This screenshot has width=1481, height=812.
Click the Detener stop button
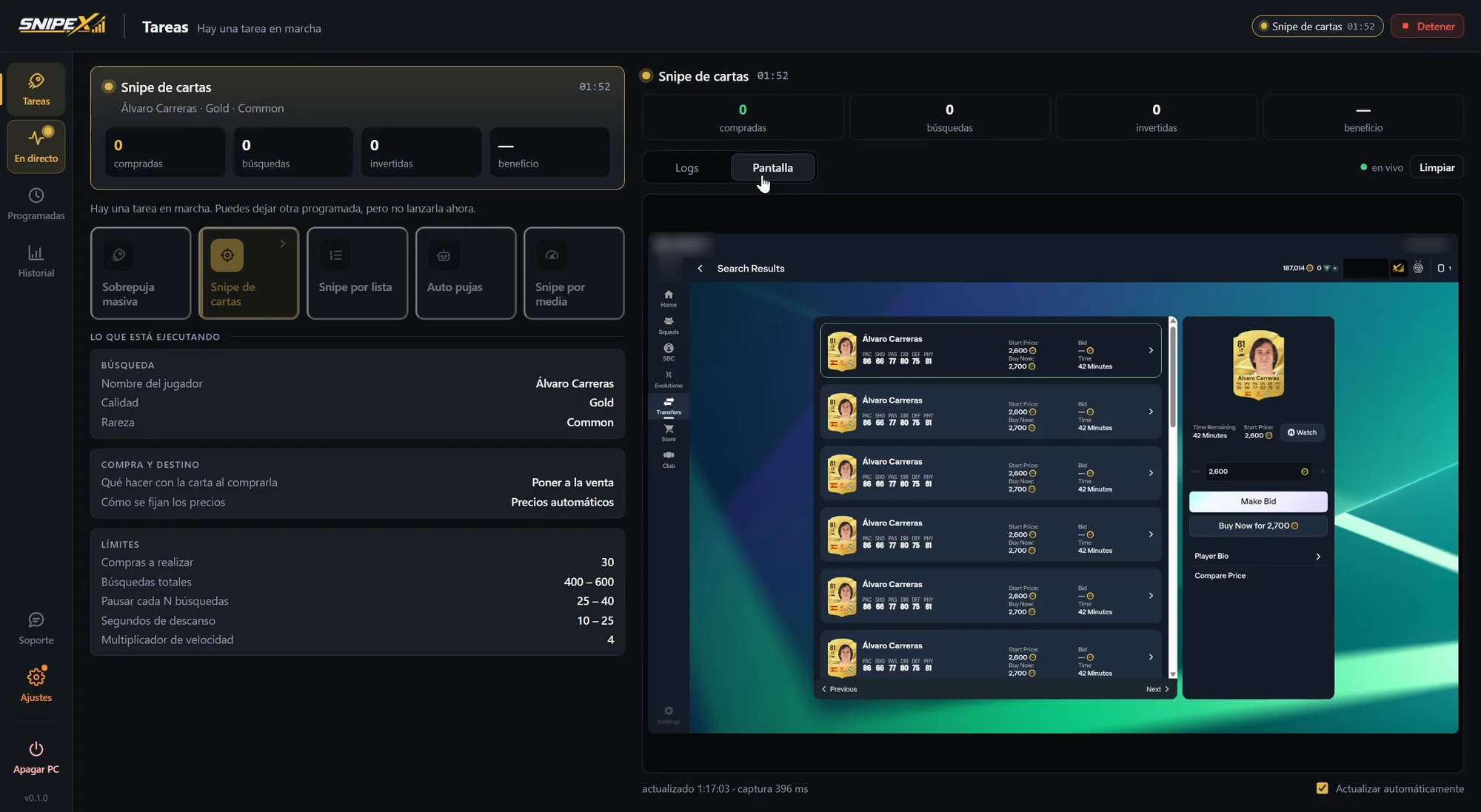1427,26
